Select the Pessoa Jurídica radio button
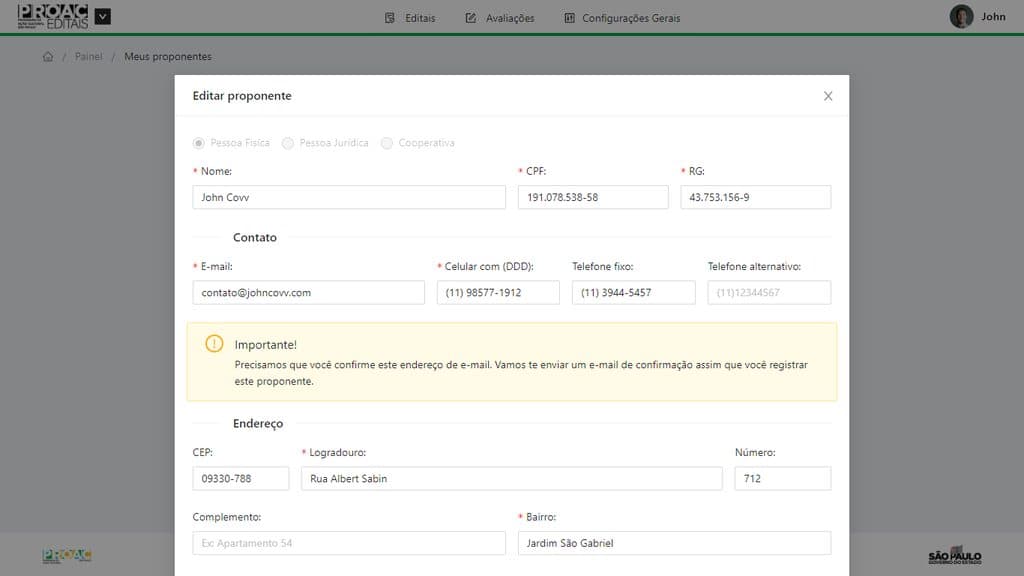Image resolution: width=1024 pixels, height=576 pixels. tap(287, 143)
